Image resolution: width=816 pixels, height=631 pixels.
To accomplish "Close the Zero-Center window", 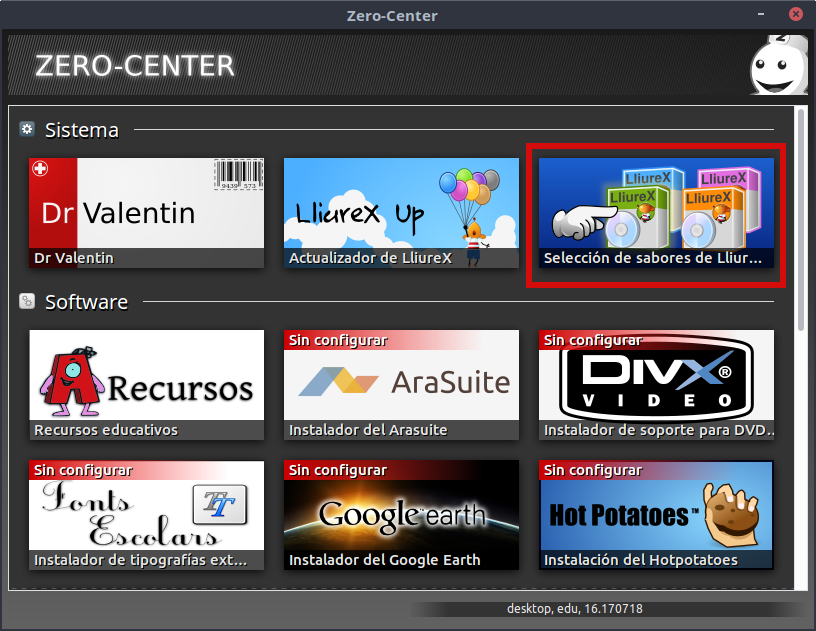I will 795,15.
